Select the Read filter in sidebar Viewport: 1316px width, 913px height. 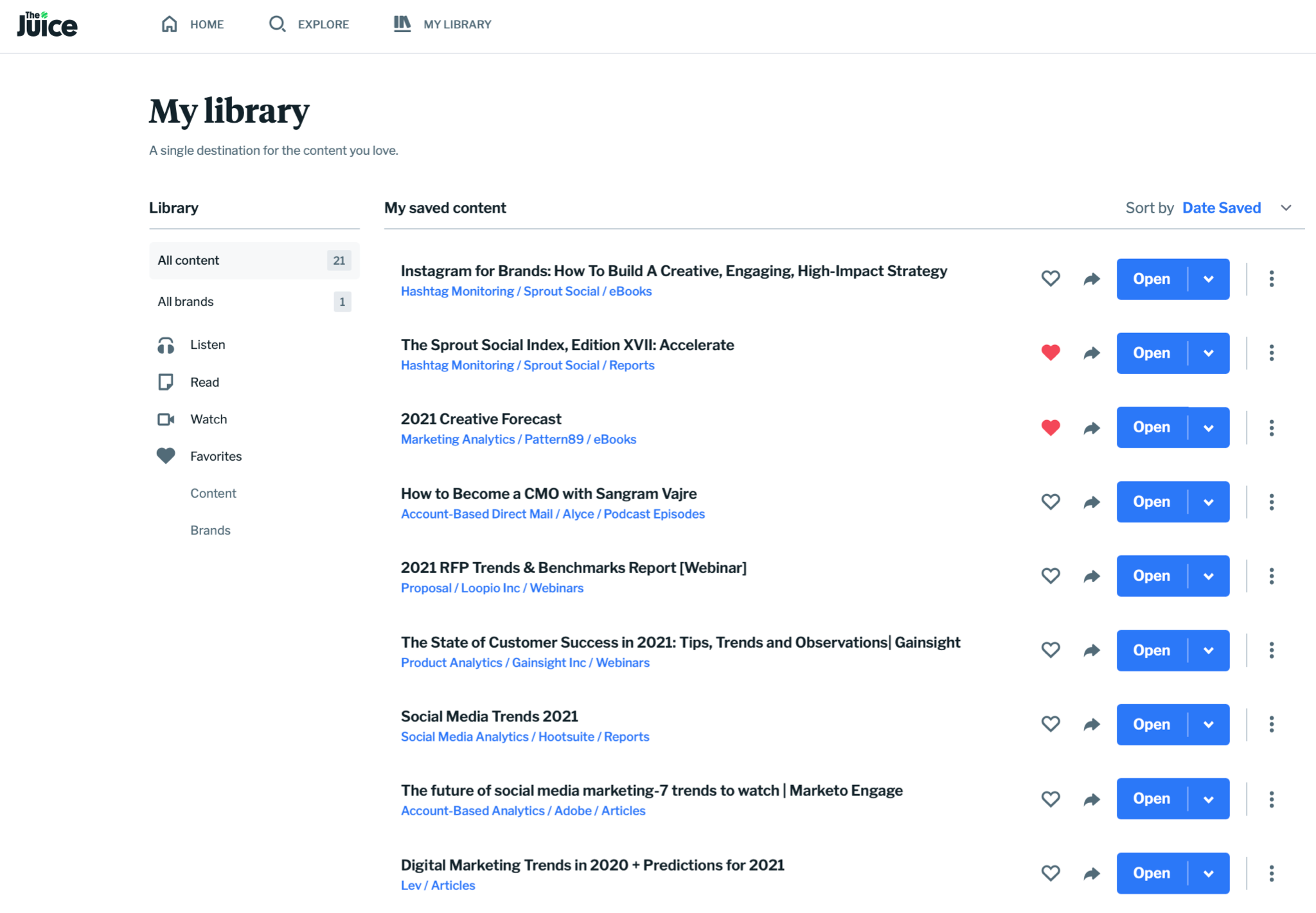pyautogui.click(x=204, y=382)
